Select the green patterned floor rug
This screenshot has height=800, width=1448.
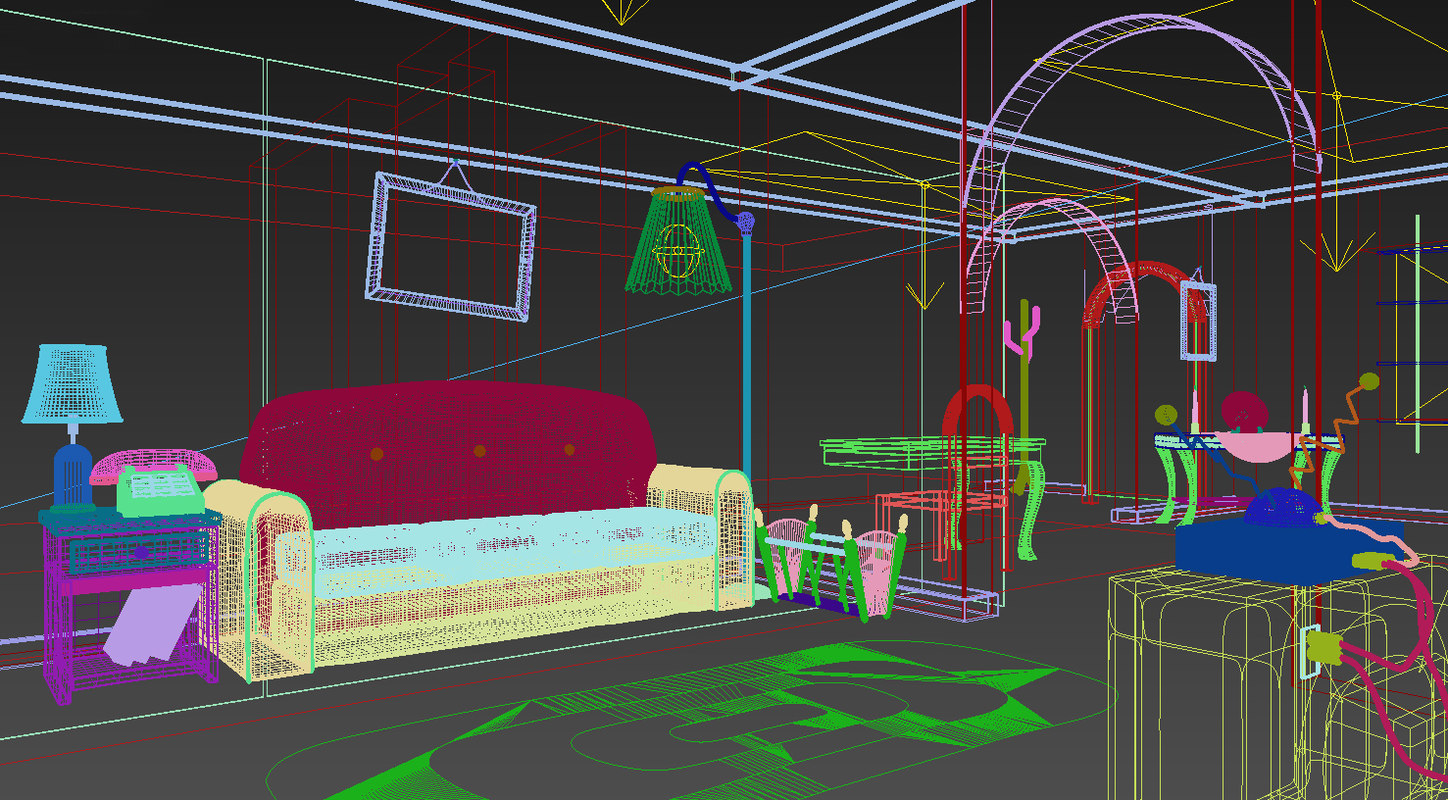[690, 720]
